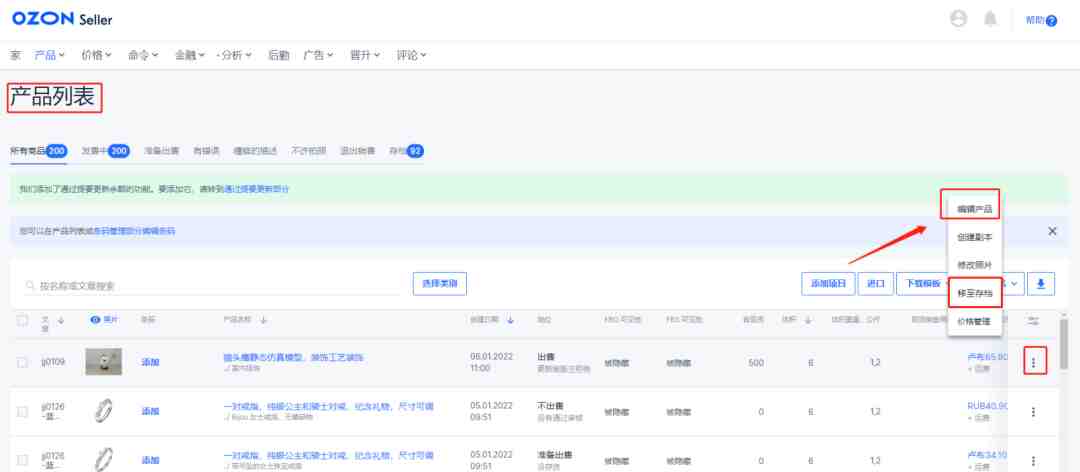Click the 下载模板 button
Screen dimensions: 1080x472
(922, 284)
